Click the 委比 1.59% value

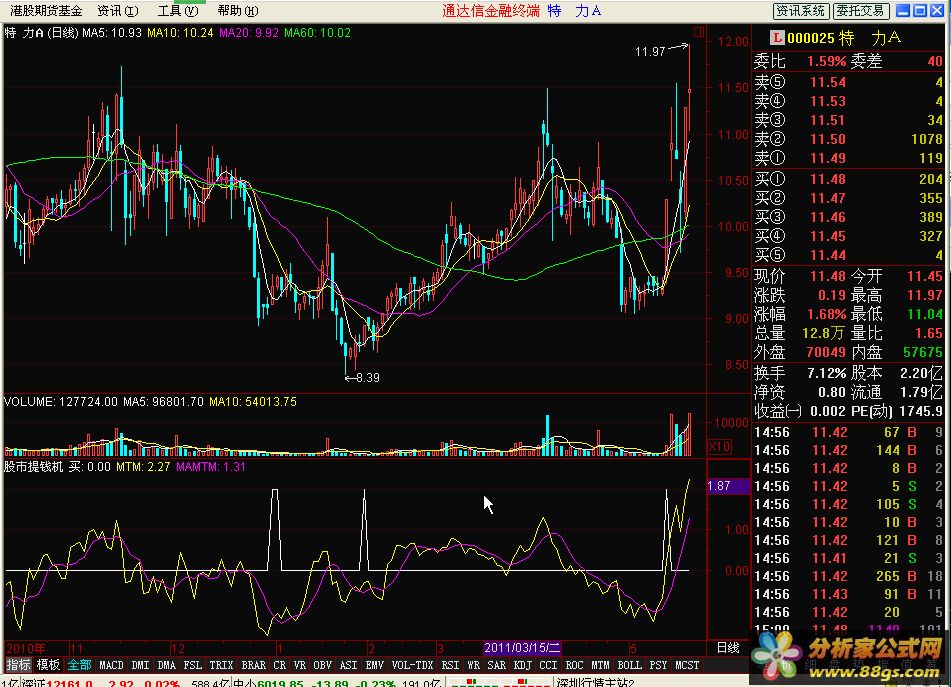(x=826, y=61)
